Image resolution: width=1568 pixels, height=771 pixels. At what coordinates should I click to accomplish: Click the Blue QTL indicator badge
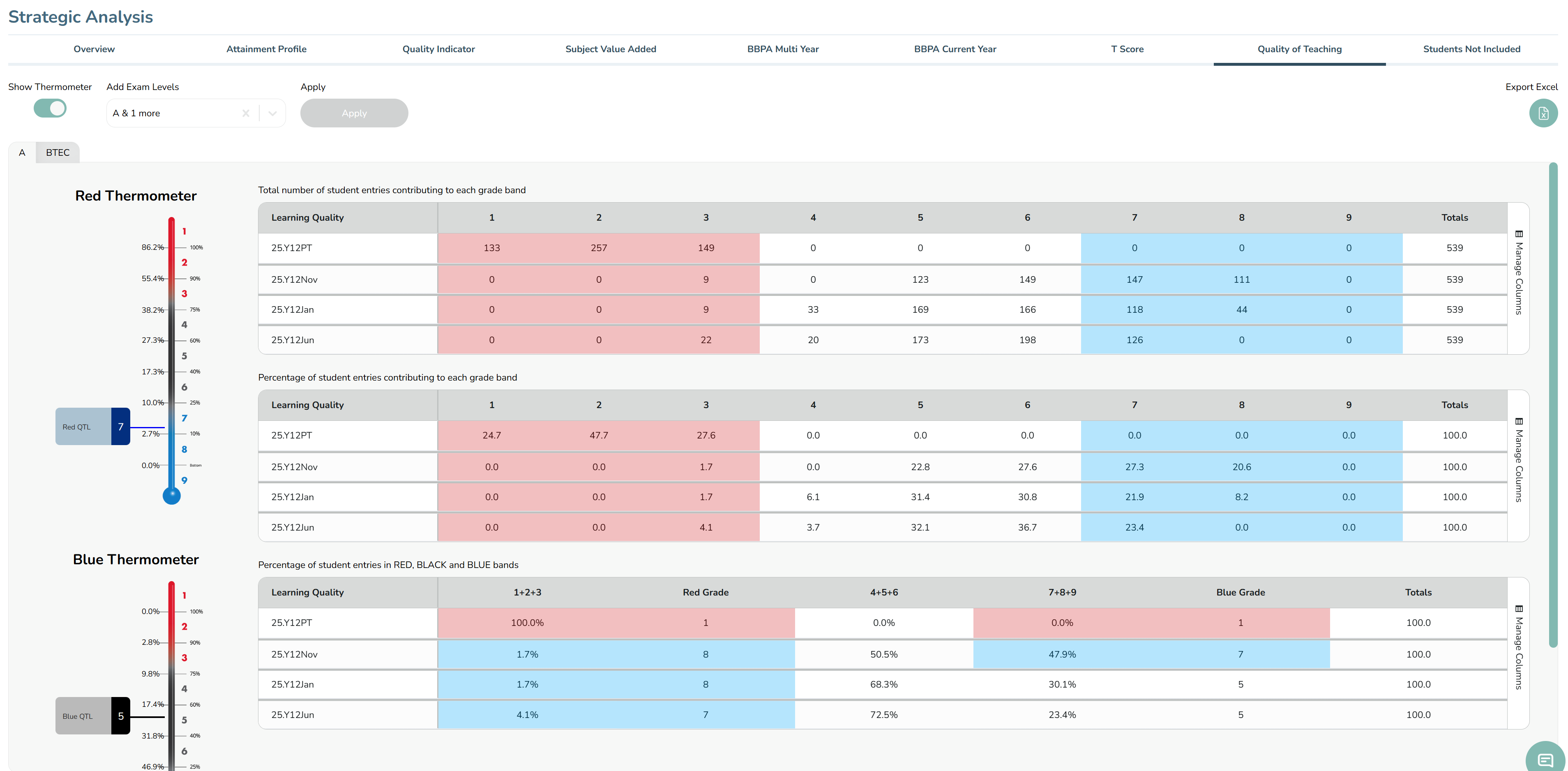92,716
